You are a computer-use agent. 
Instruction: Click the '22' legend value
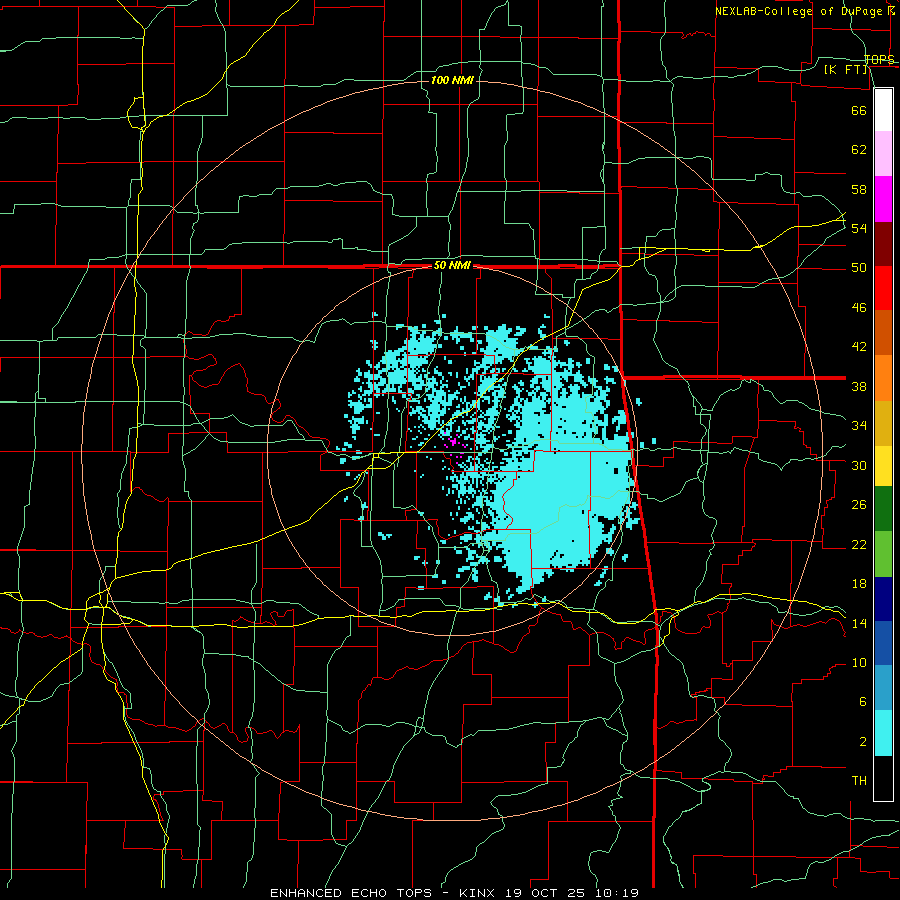(859, 544)
